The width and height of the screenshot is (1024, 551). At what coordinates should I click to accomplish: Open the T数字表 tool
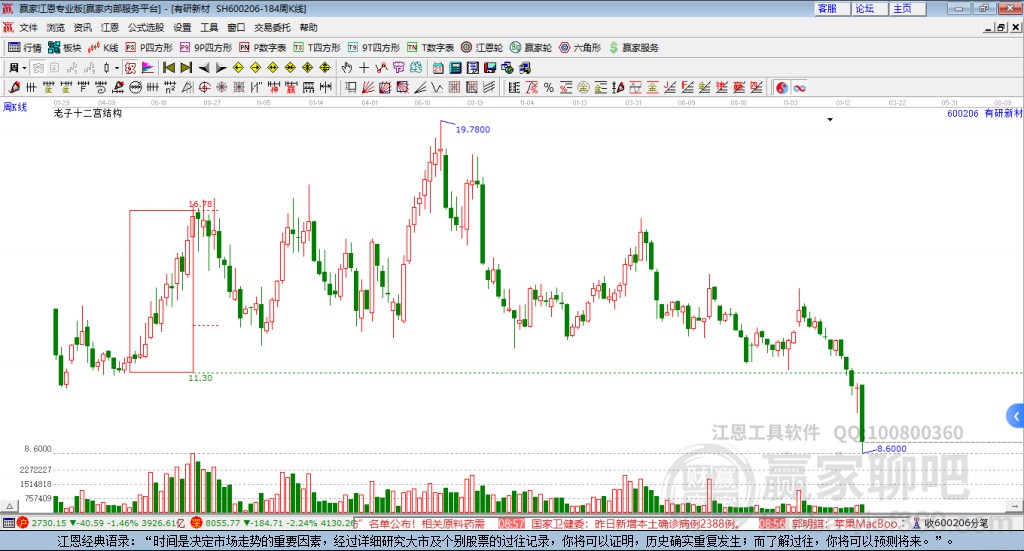tap(430, 48)
